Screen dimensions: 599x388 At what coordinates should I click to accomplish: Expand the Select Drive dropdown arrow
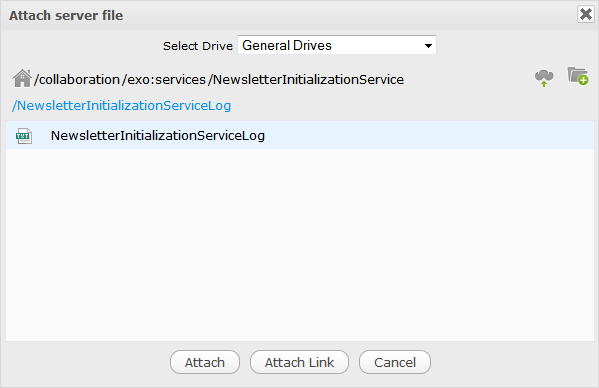click(428, 46)
